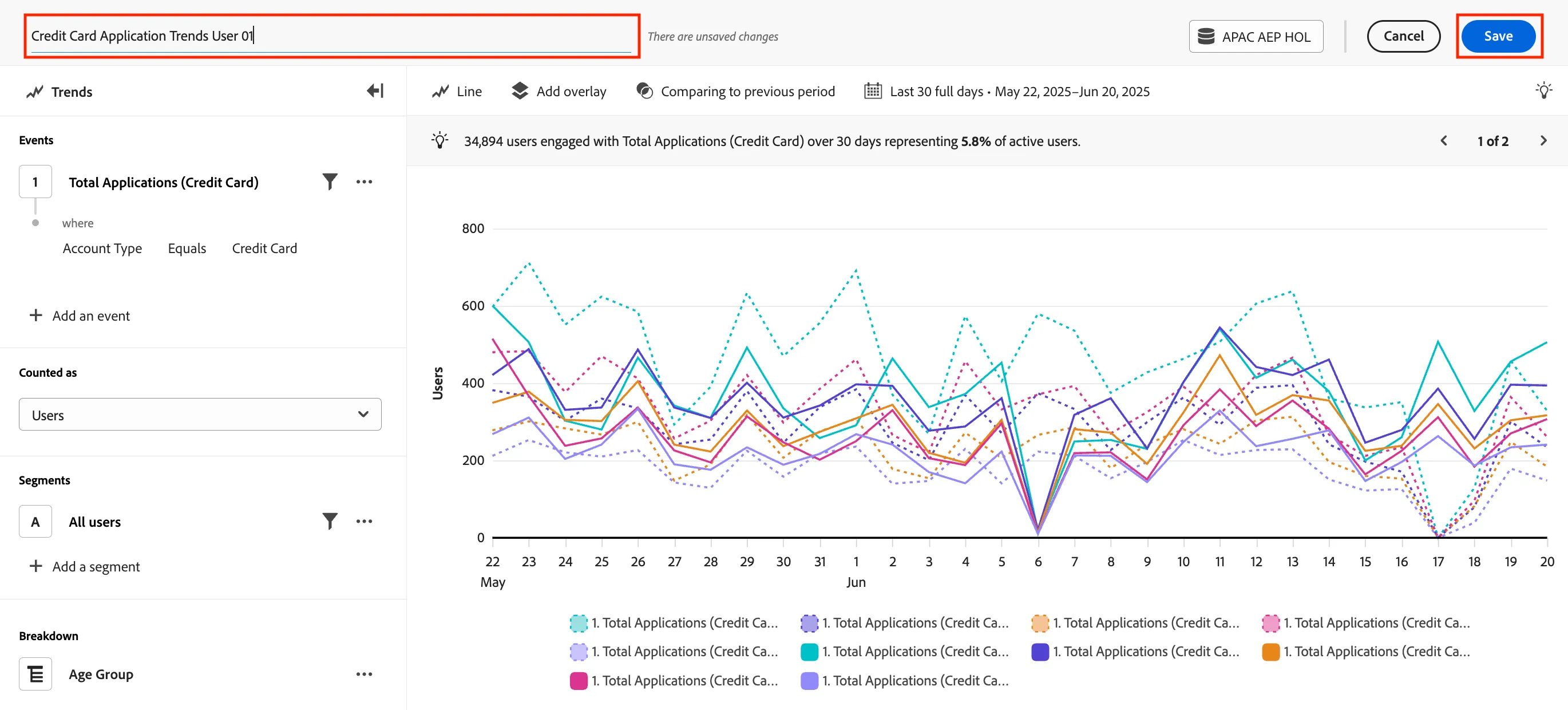Click the Credit Card filter value

pyautogui.click(x=264, y=249)
